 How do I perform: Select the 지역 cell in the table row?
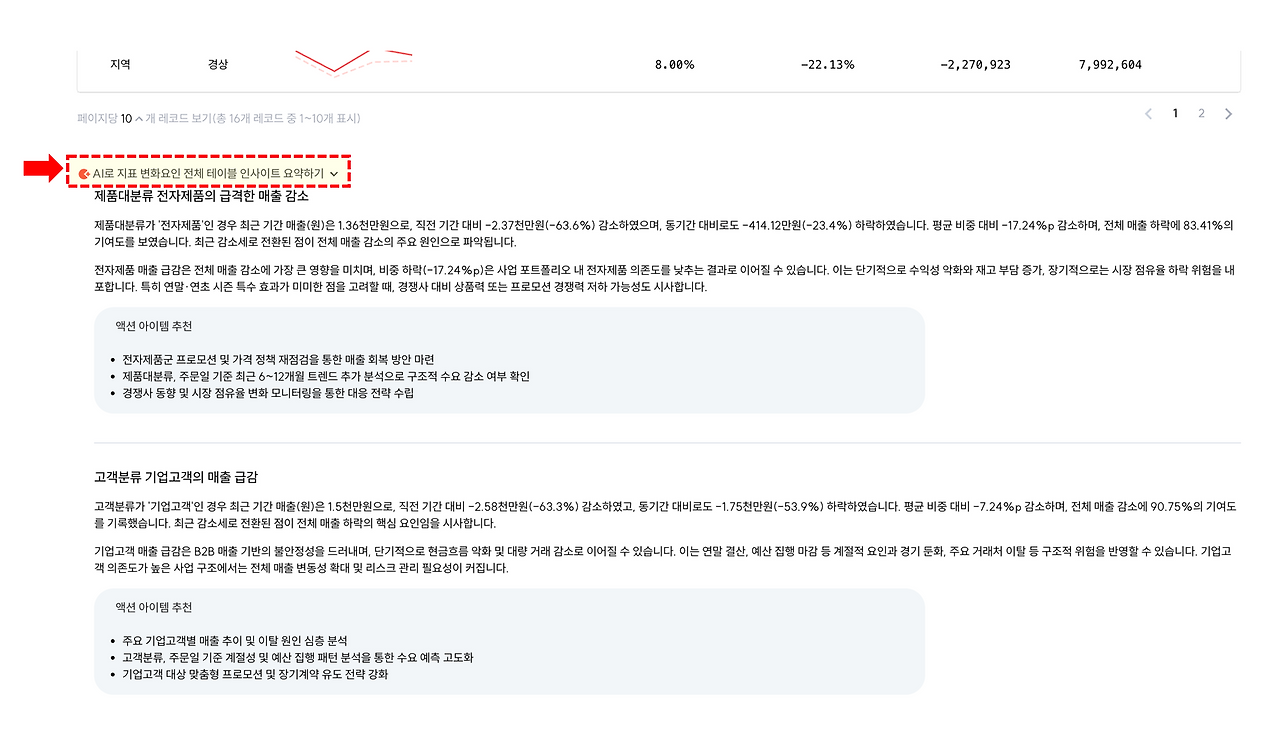[x=120, y=65]
